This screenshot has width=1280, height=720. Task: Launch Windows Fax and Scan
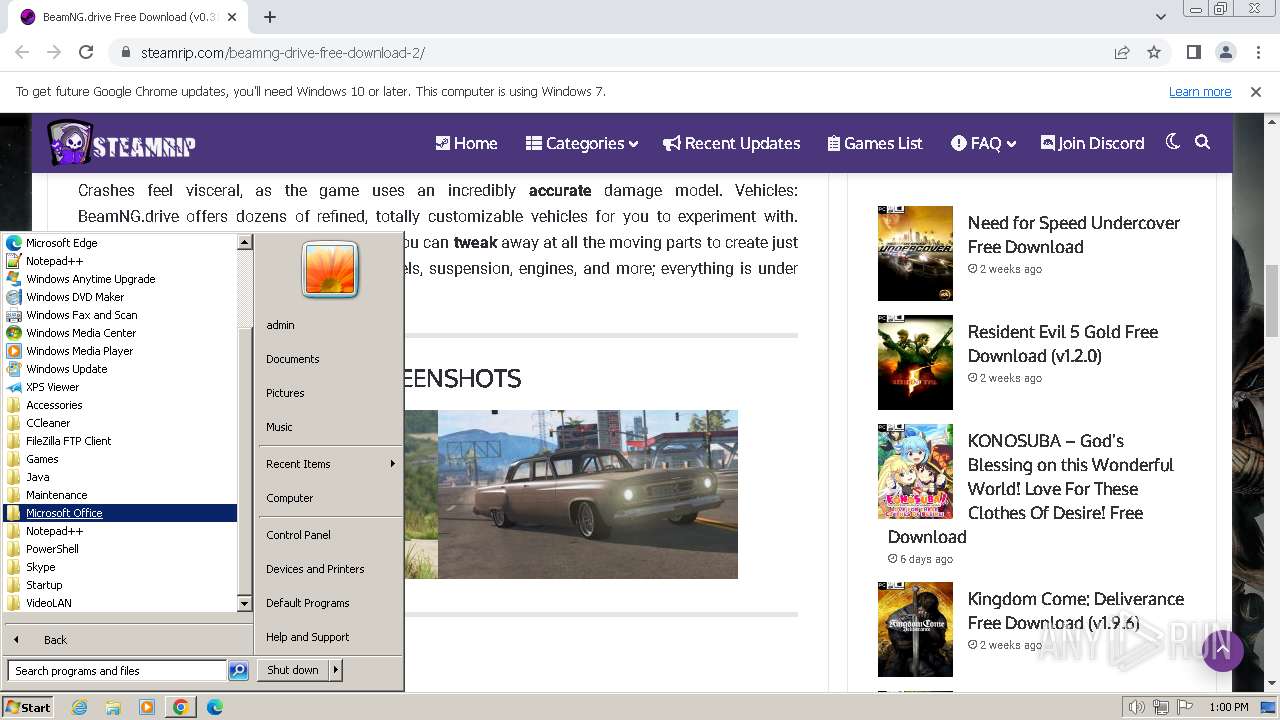120,315
